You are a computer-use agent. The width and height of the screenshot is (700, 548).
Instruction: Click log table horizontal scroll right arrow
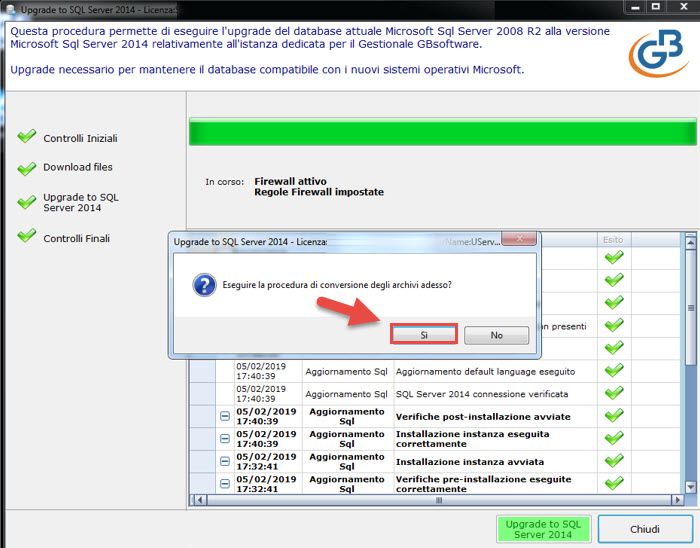pyautogui.click(x=678, y=500)
